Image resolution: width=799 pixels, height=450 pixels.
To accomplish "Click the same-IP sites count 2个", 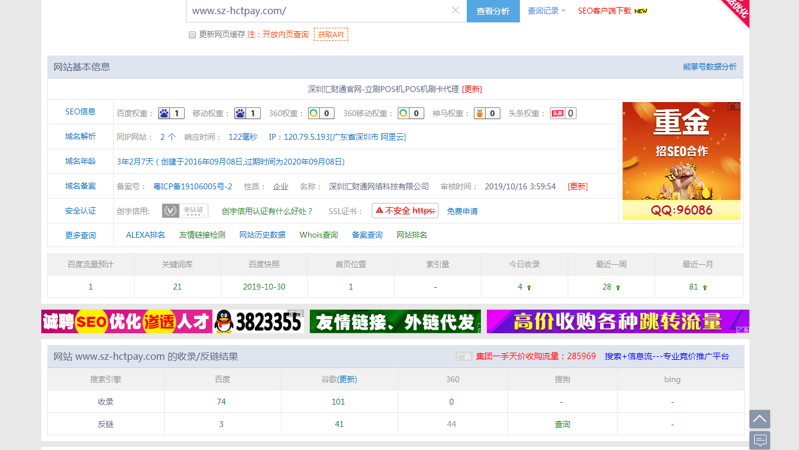I will point(168,137).
